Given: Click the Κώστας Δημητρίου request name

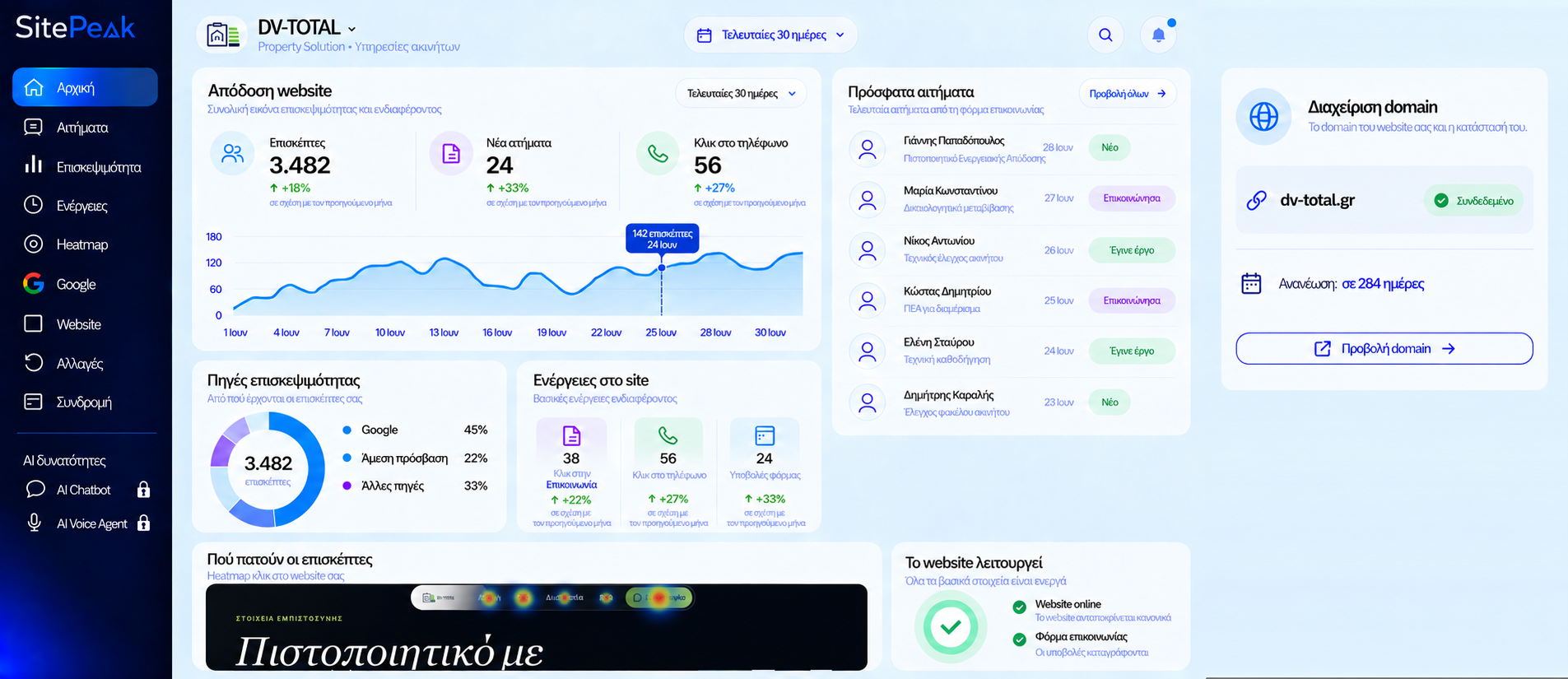Looking at the screenshot, I should (x=947, y=291).
